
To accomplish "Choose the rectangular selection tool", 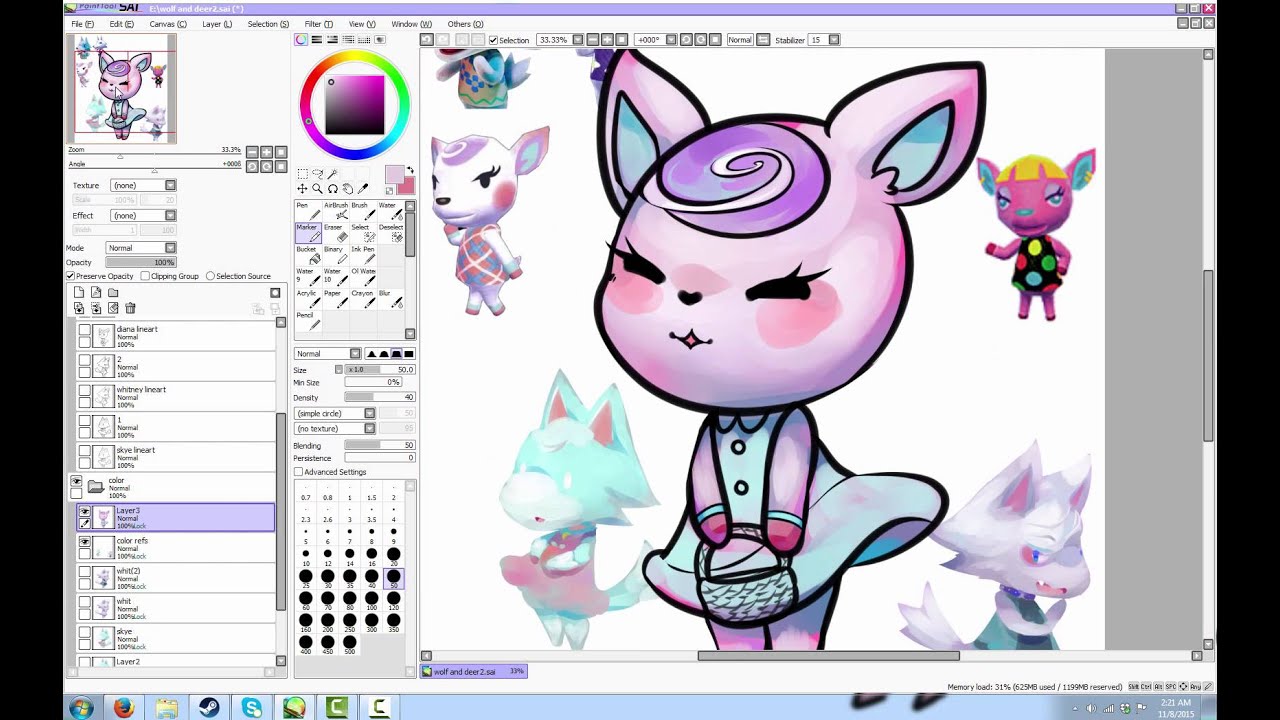I will (x=302, y=174).
